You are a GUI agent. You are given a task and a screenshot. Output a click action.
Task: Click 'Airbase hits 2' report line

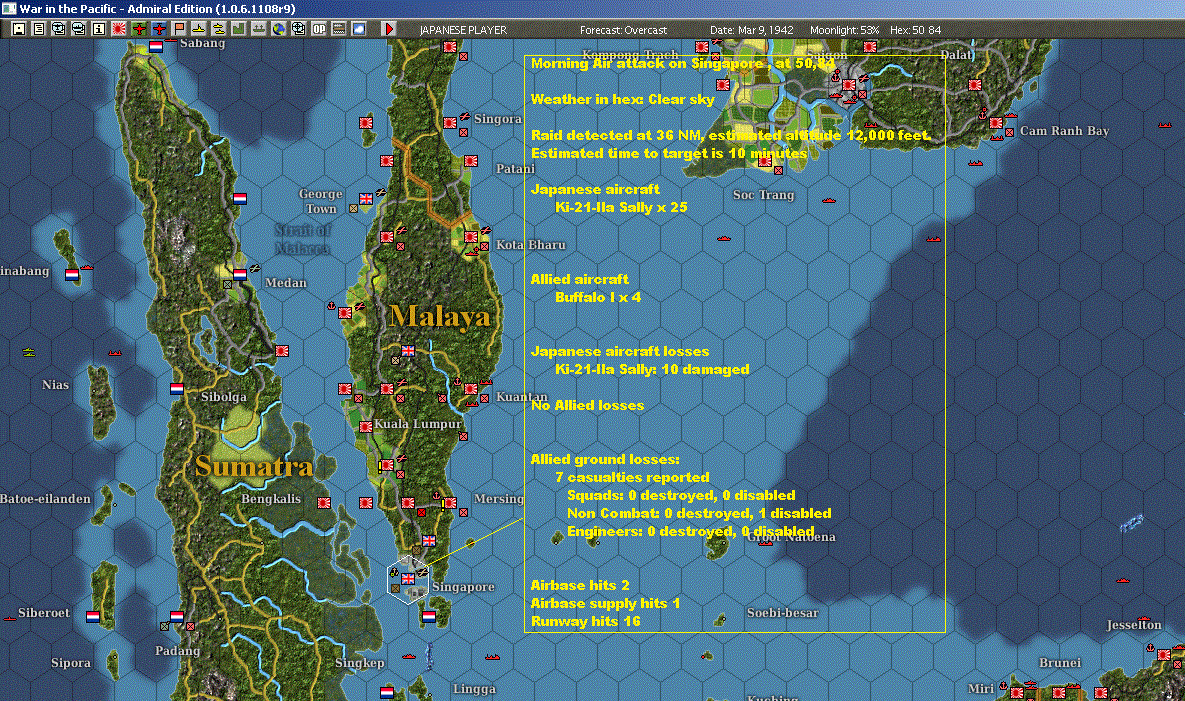(580, 585)
